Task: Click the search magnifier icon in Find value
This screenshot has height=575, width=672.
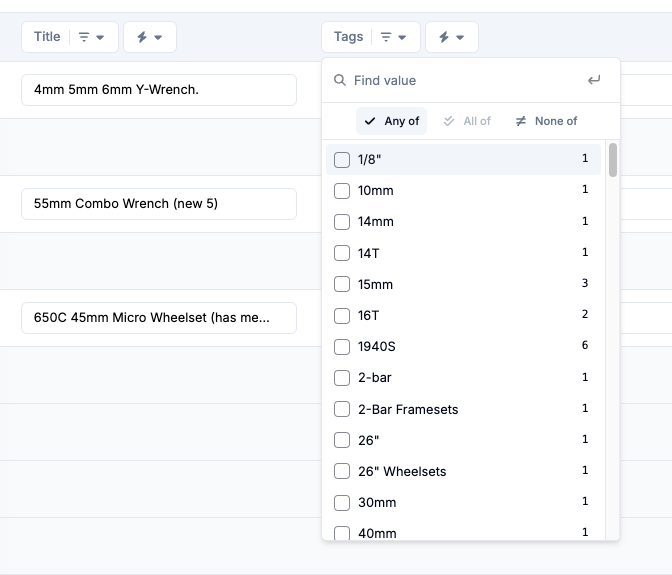Action: click(340, 80)
